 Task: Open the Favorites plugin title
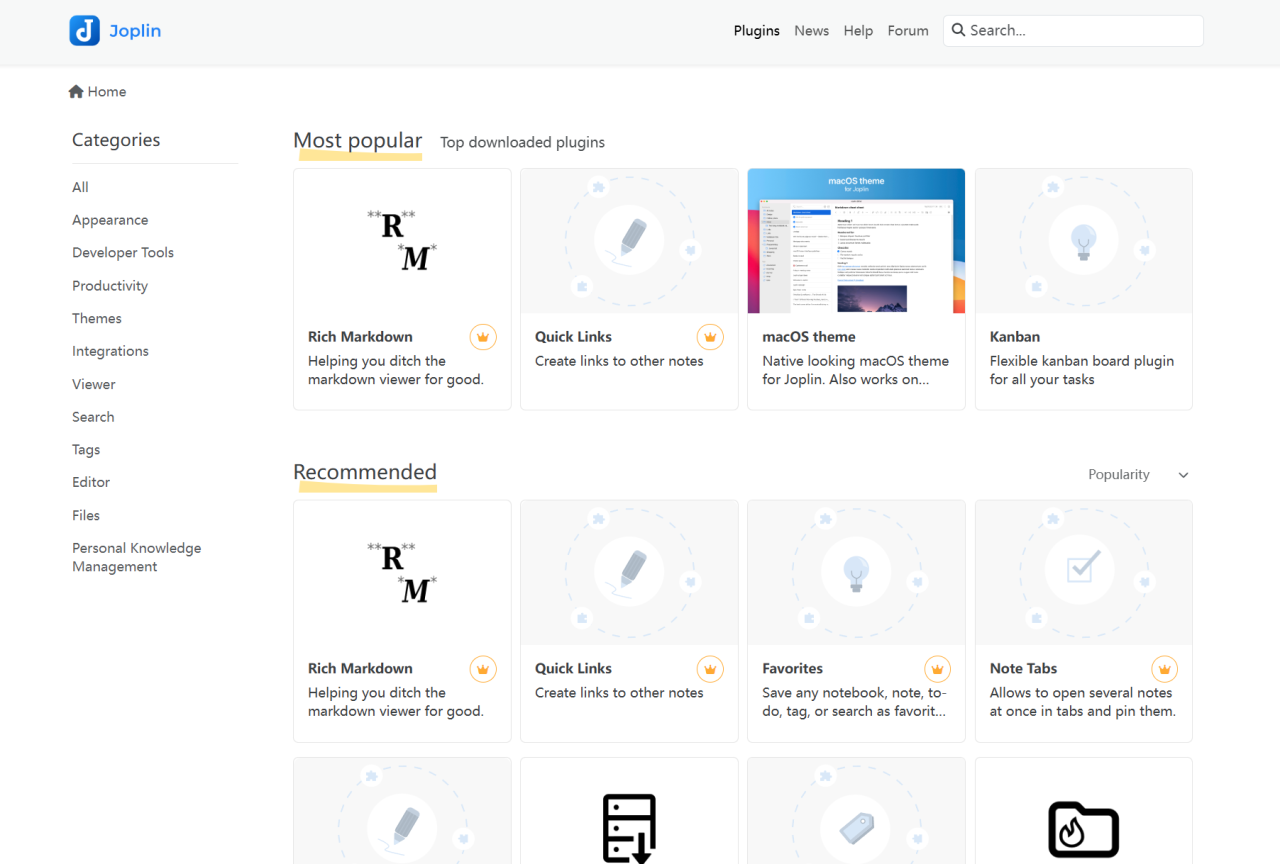click(x=793, y=669)
